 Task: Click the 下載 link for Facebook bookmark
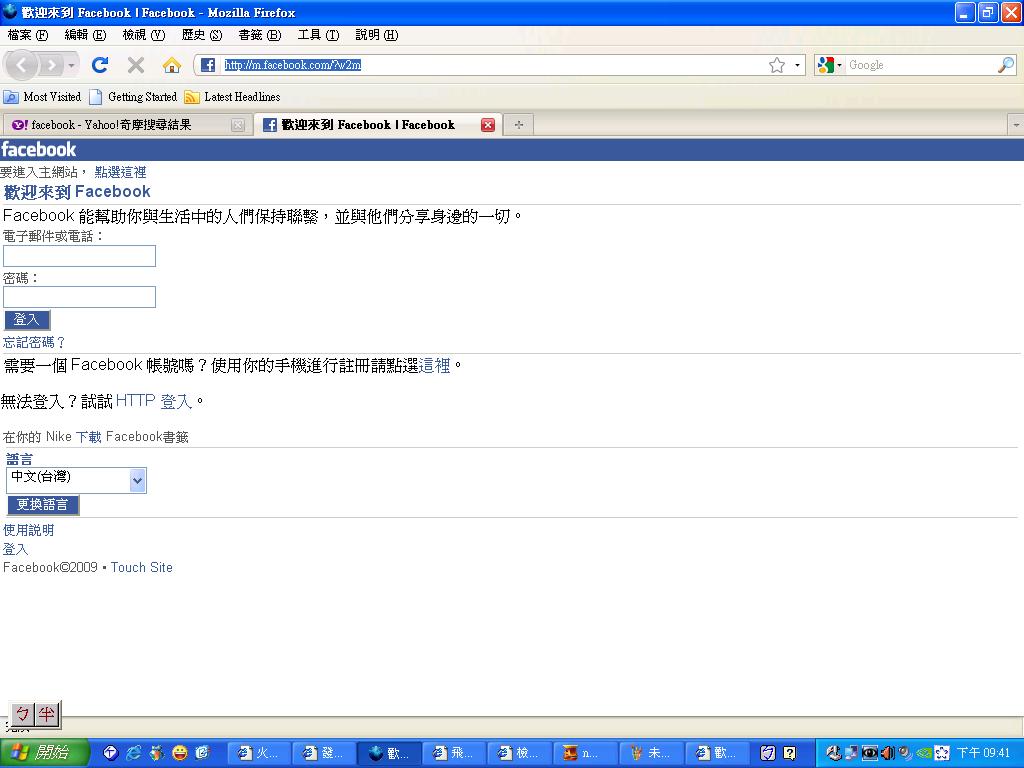click(88, 437)
